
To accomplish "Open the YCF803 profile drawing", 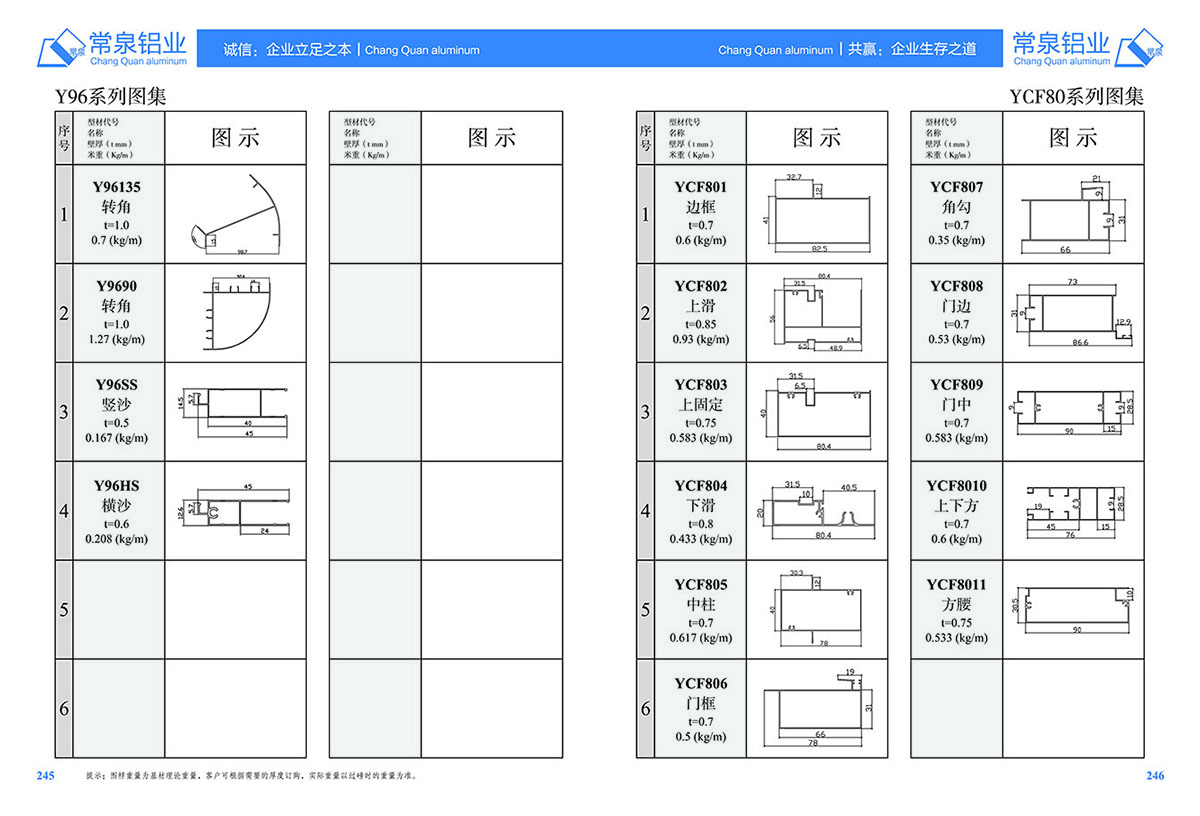I will [817, 411].
